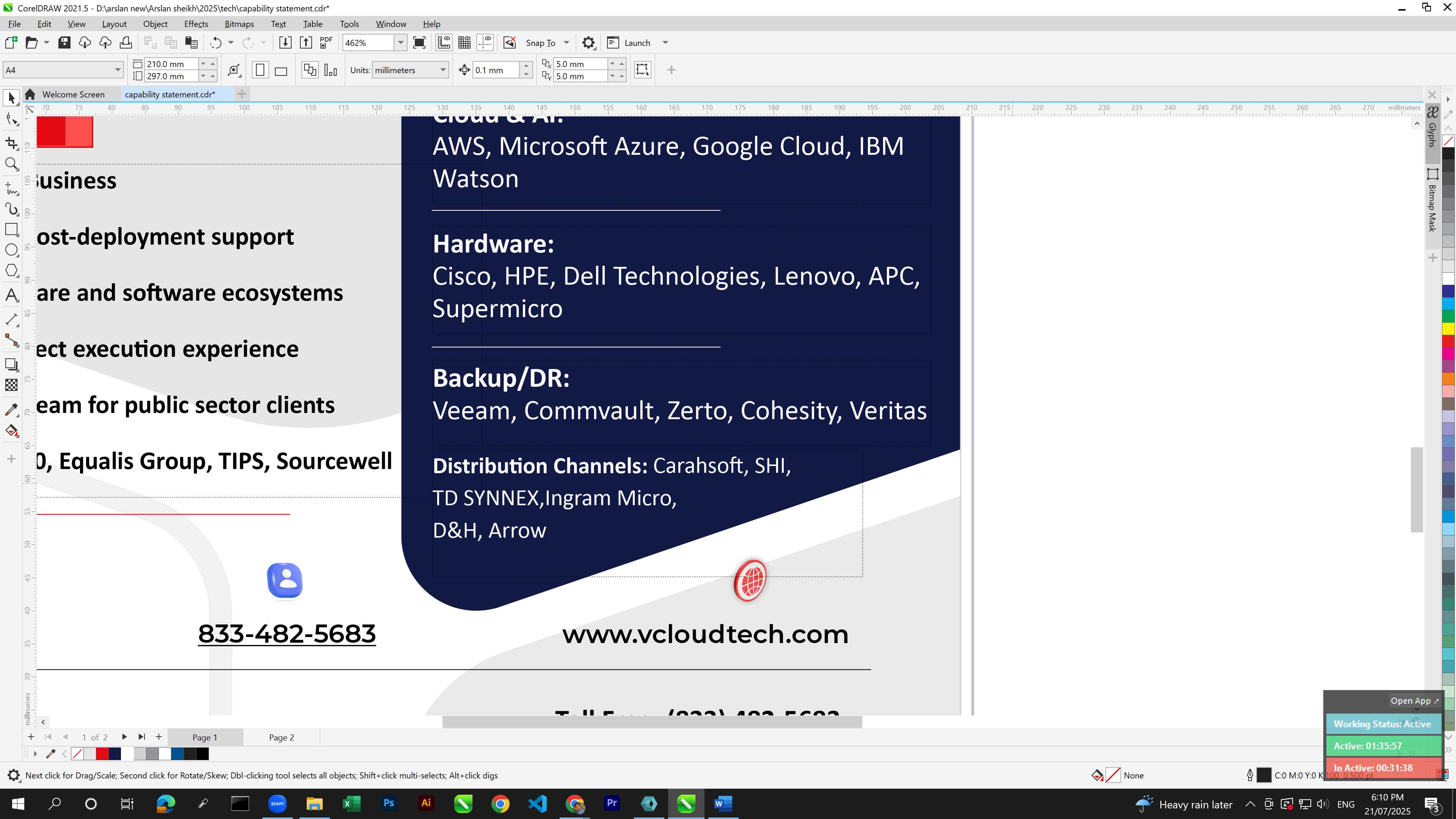This screenshot has width=1456, height=819.
Task: Add page after current page
Action: point(159,736)
